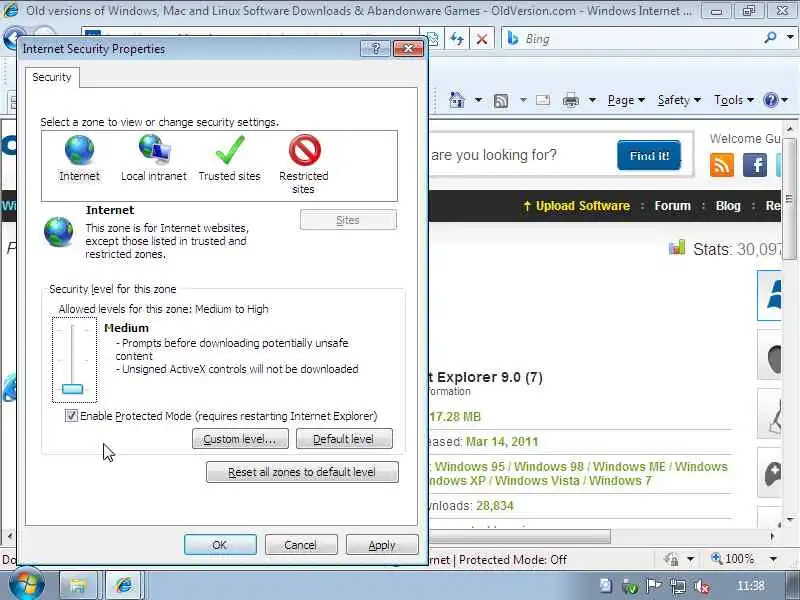Click the '17.28 MB' file size text

(x=455, y=417)
